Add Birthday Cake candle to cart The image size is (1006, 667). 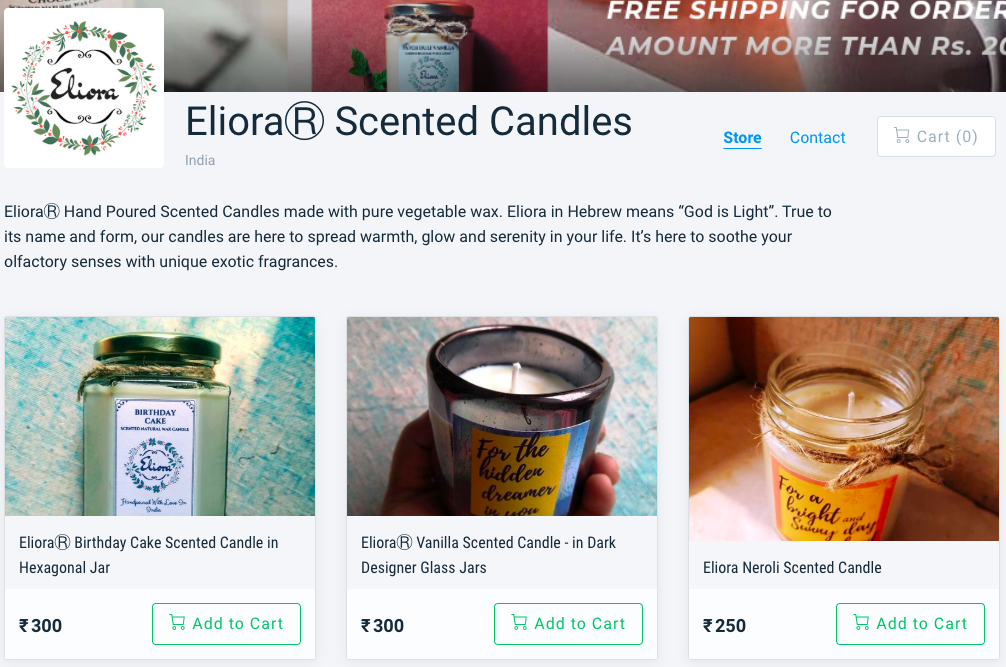tap(226, 624)
